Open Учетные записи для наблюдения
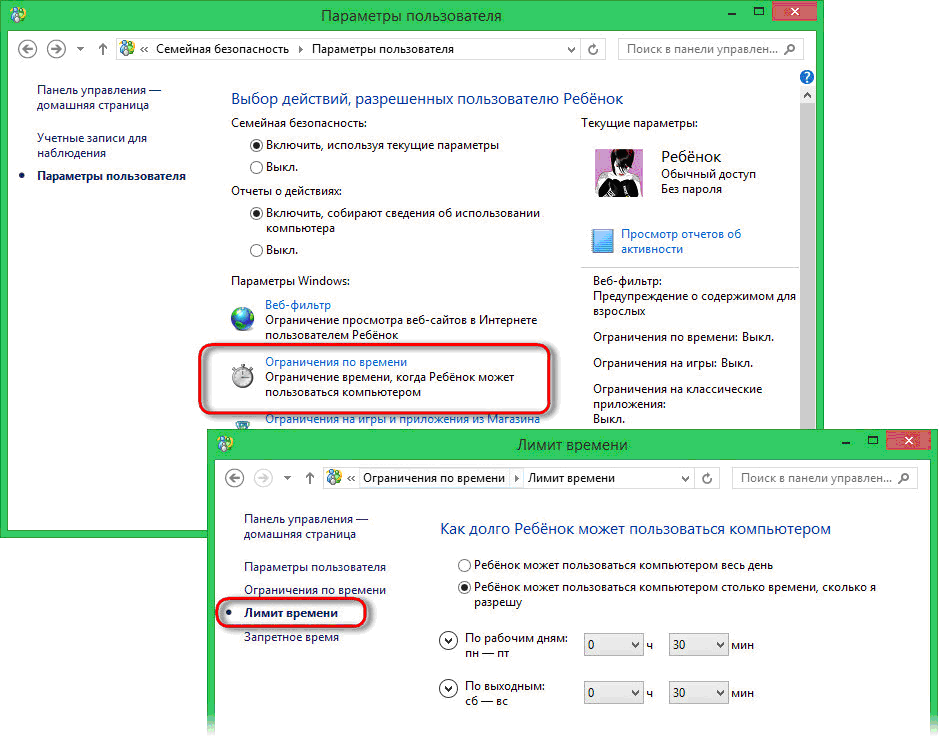 click(x=92, y=145)
